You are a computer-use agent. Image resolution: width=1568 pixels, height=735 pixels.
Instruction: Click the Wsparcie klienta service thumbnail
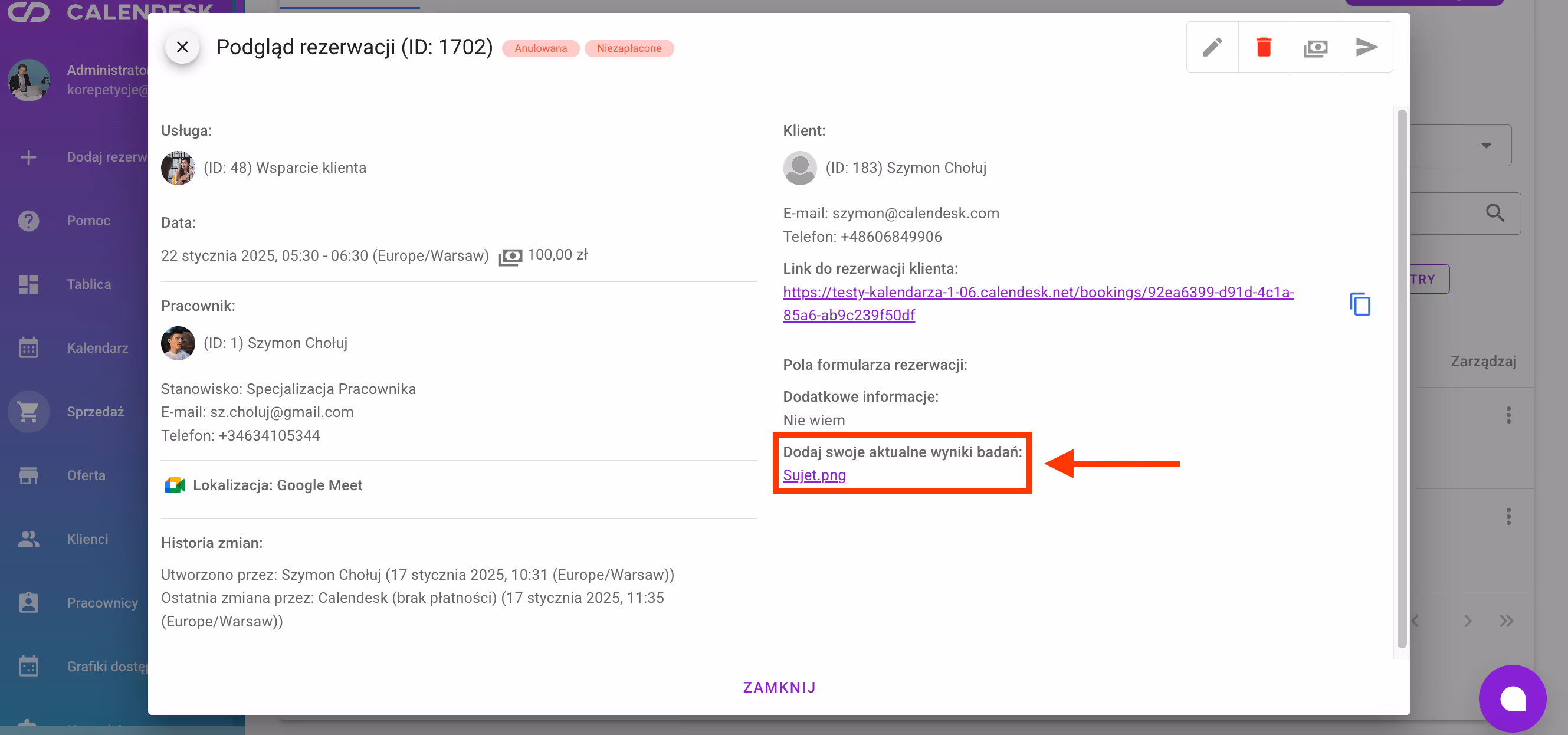(178, 168)
